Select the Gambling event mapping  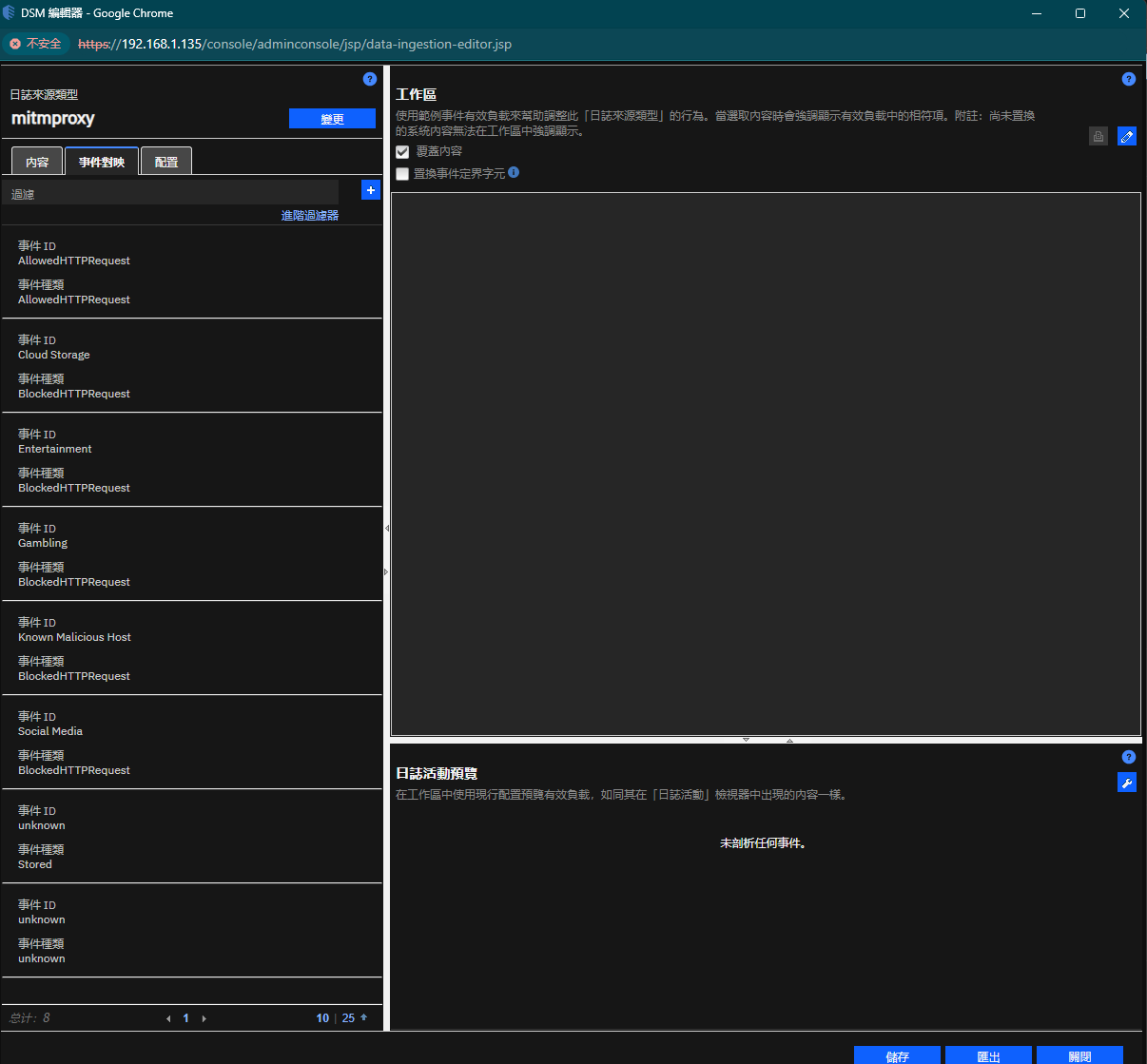coord(192,554)
